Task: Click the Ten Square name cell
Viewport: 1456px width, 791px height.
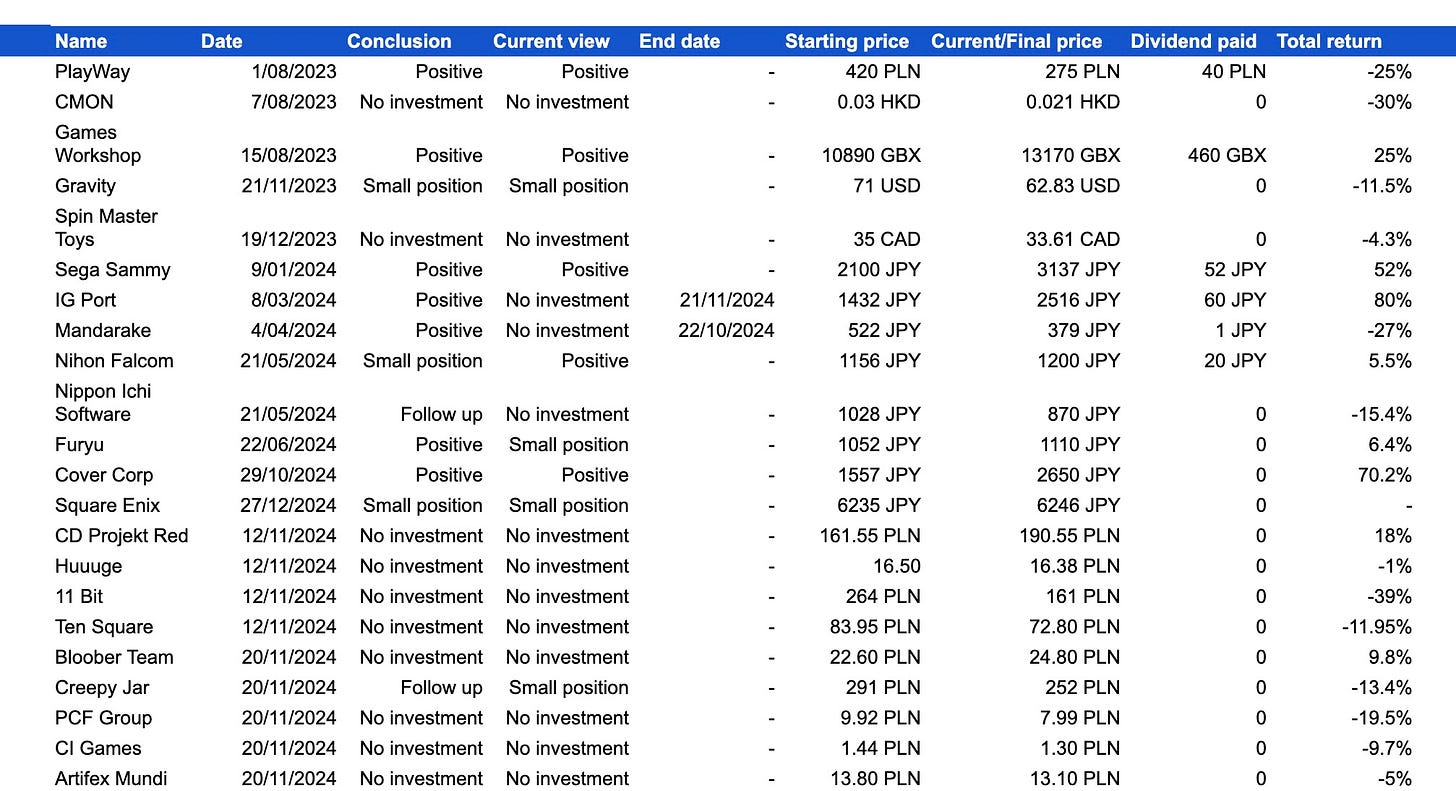Action: [104, 627]
